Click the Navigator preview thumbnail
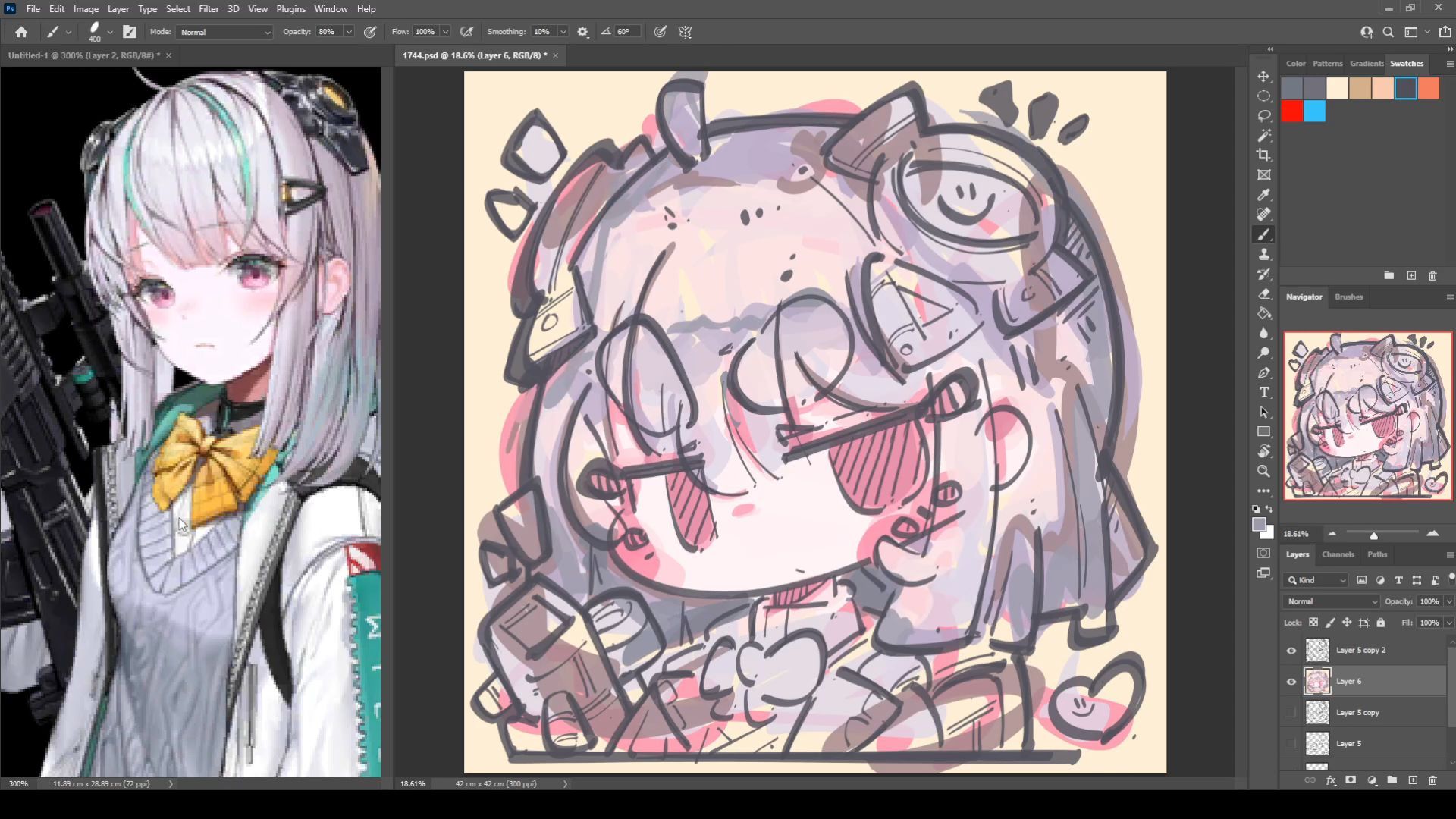This screenshot has width=1456, height=819. coord(1368,416)
